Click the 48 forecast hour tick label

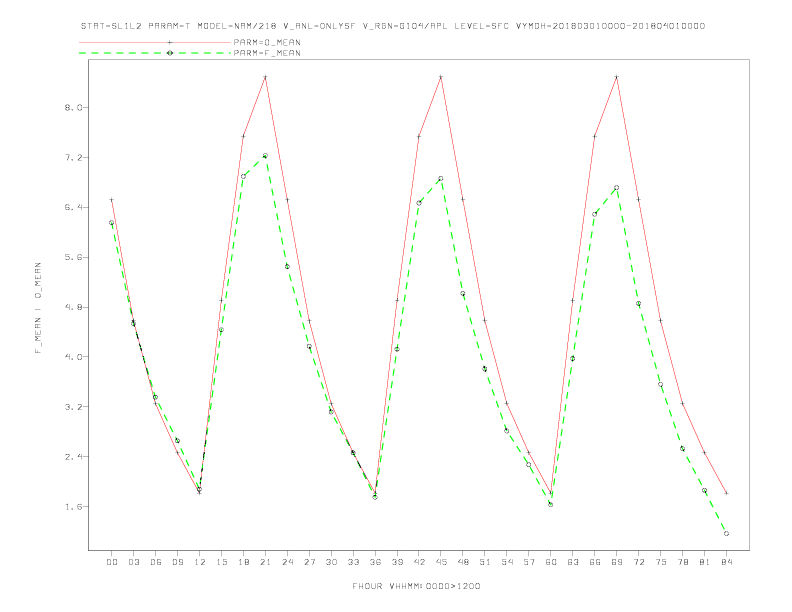click(463, 562)
